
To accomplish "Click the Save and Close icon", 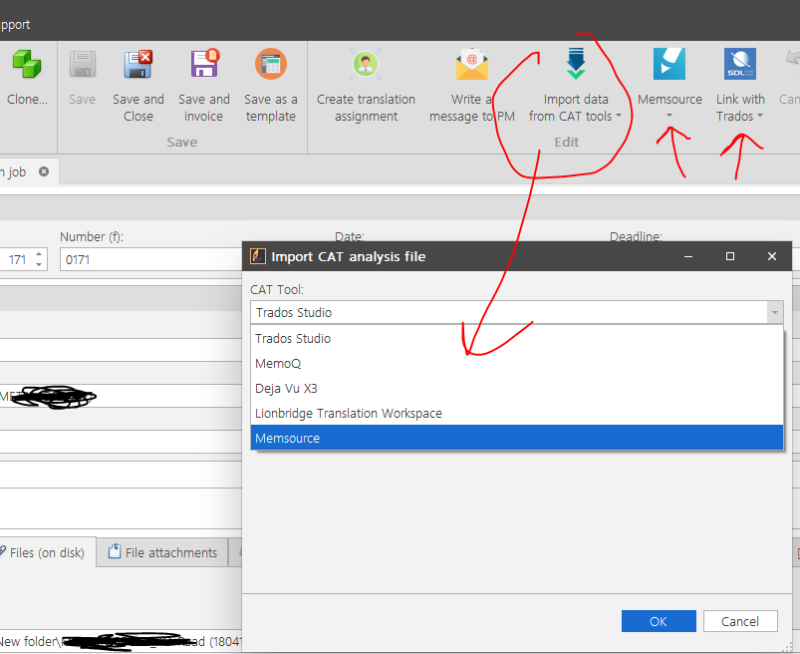I will pos(138,64).
